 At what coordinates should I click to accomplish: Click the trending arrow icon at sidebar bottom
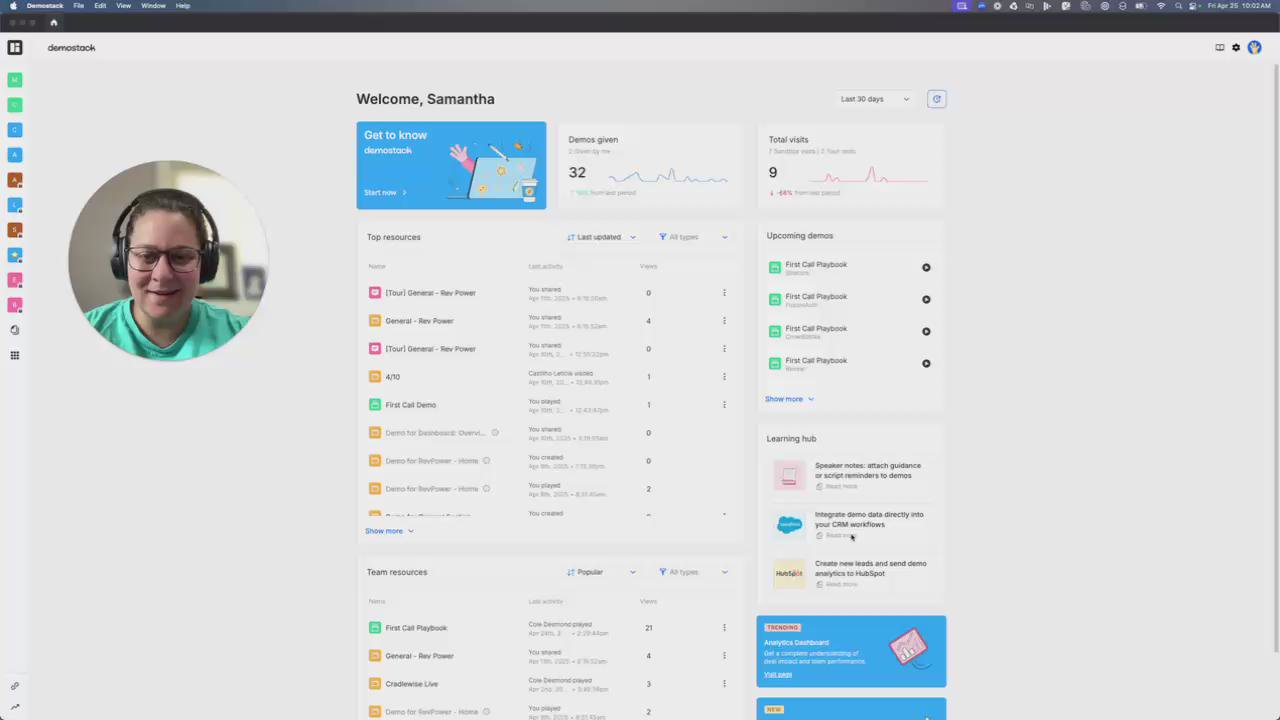(x=15, y=707)
